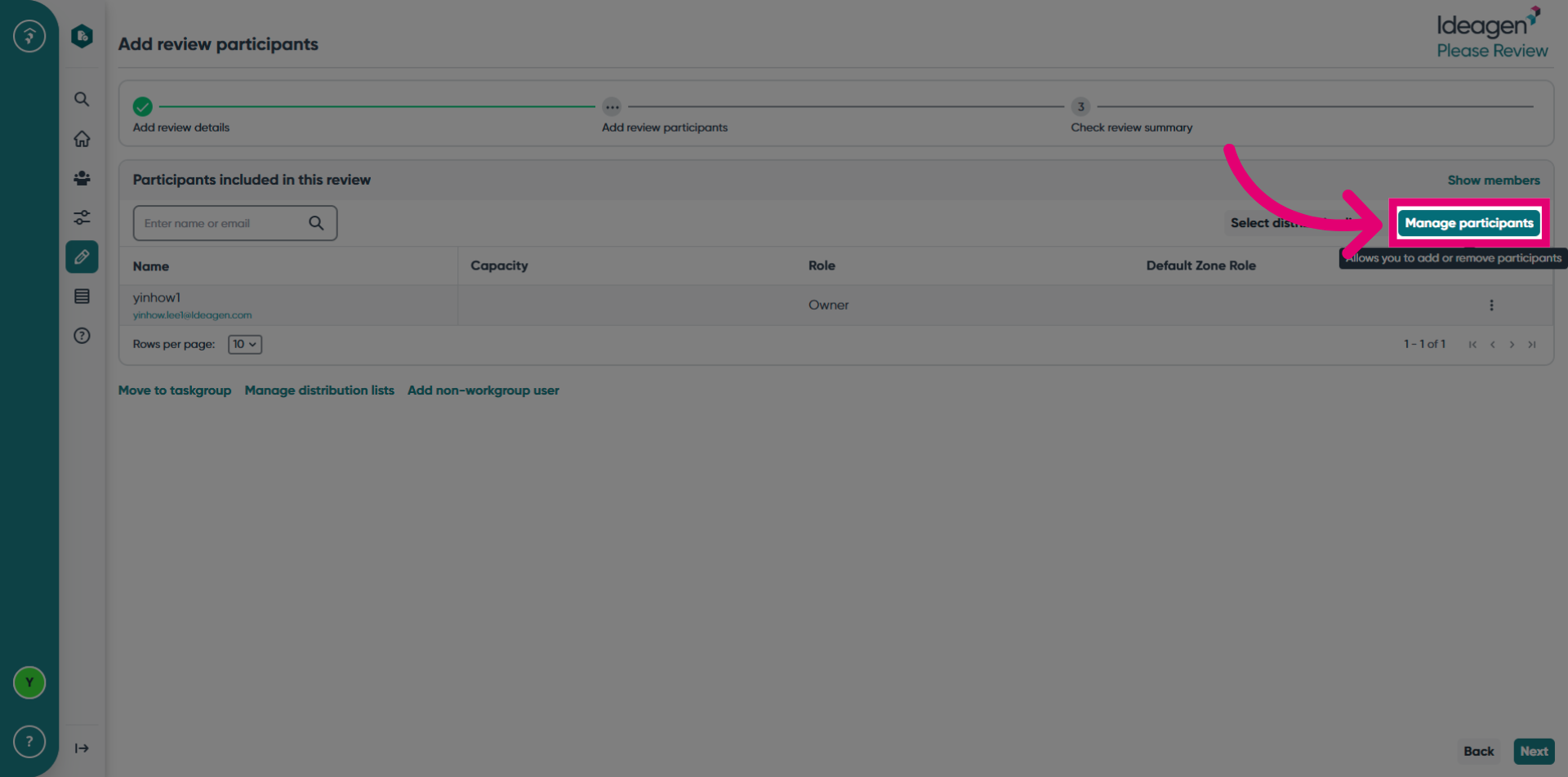Click the Ideagen circular logo icon
This screenshot has height=777, width=1568.
(29, 36)
